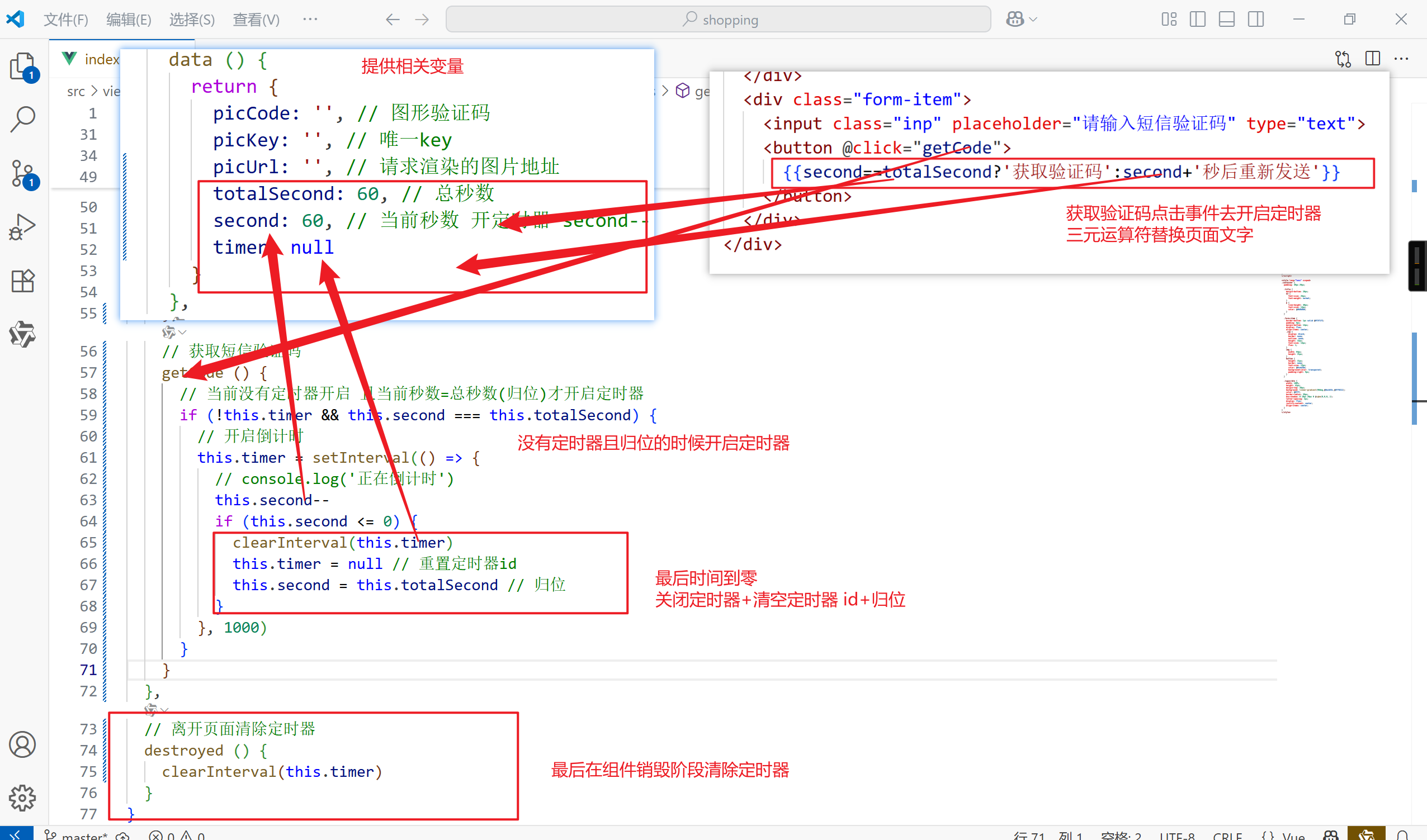Viewport: 1427px width, 840px height.
Task: Open the Manage gear icon
Action: pyautogui.click(x=23, y=798)
